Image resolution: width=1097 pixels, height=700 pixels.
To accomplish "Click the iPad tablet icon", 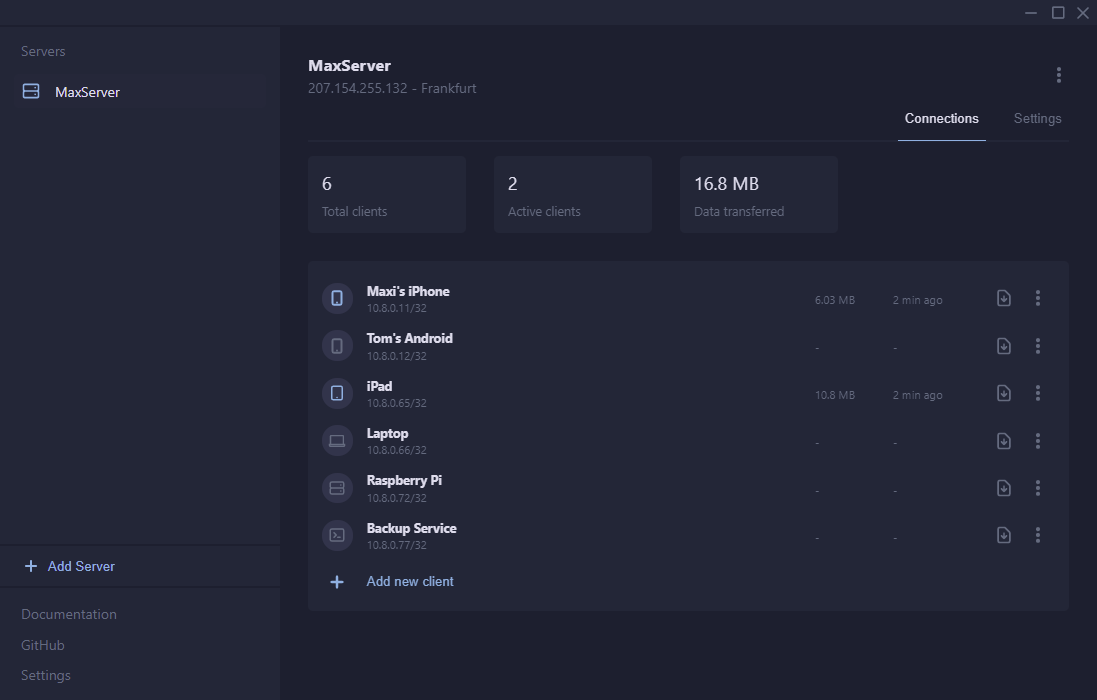I will tap(337, 393).
